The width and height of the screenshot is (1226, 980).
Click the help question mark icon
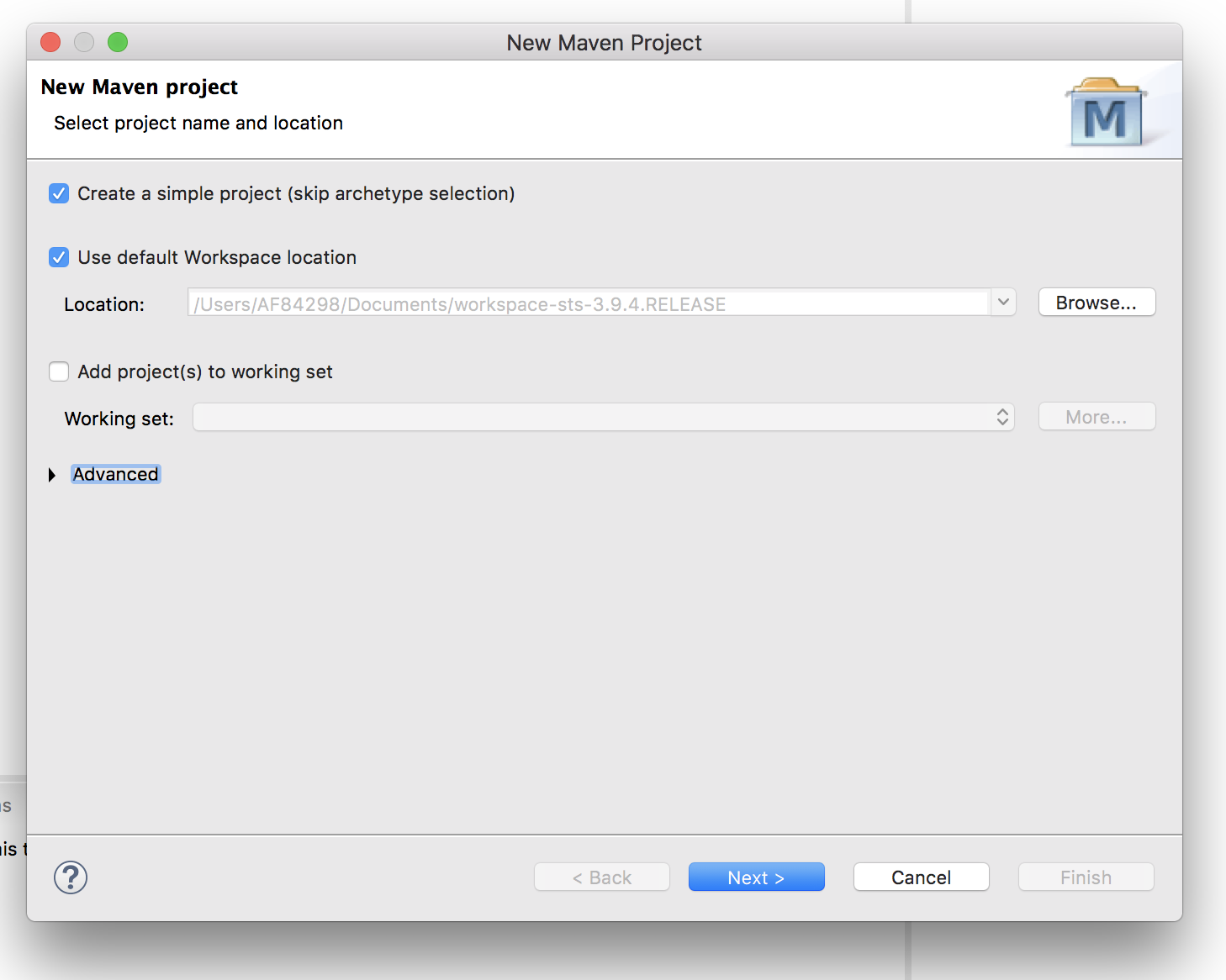click(x=71, y=877)
